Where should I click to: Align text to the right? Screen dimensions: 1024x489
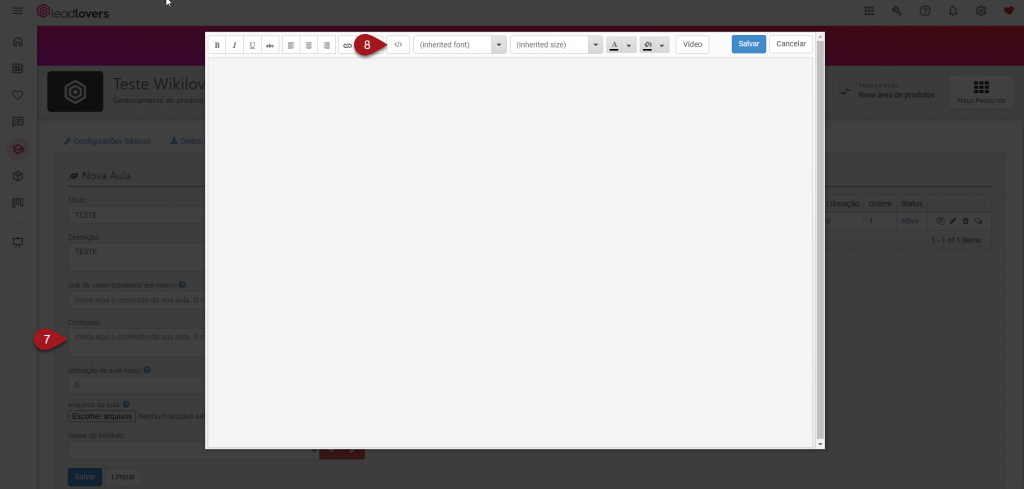pyautogui.click(x=326, y=45)
